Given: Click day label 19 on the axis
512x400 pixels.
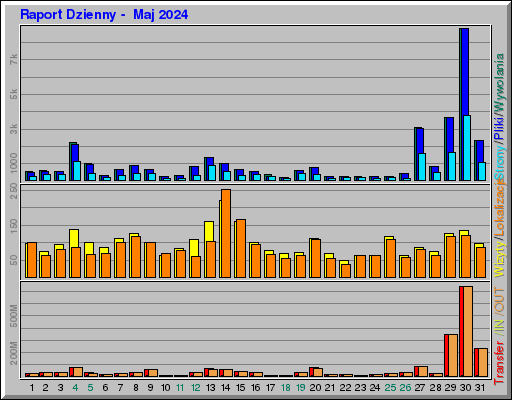Looking at the screenshot, I should [x=301, y=388].
